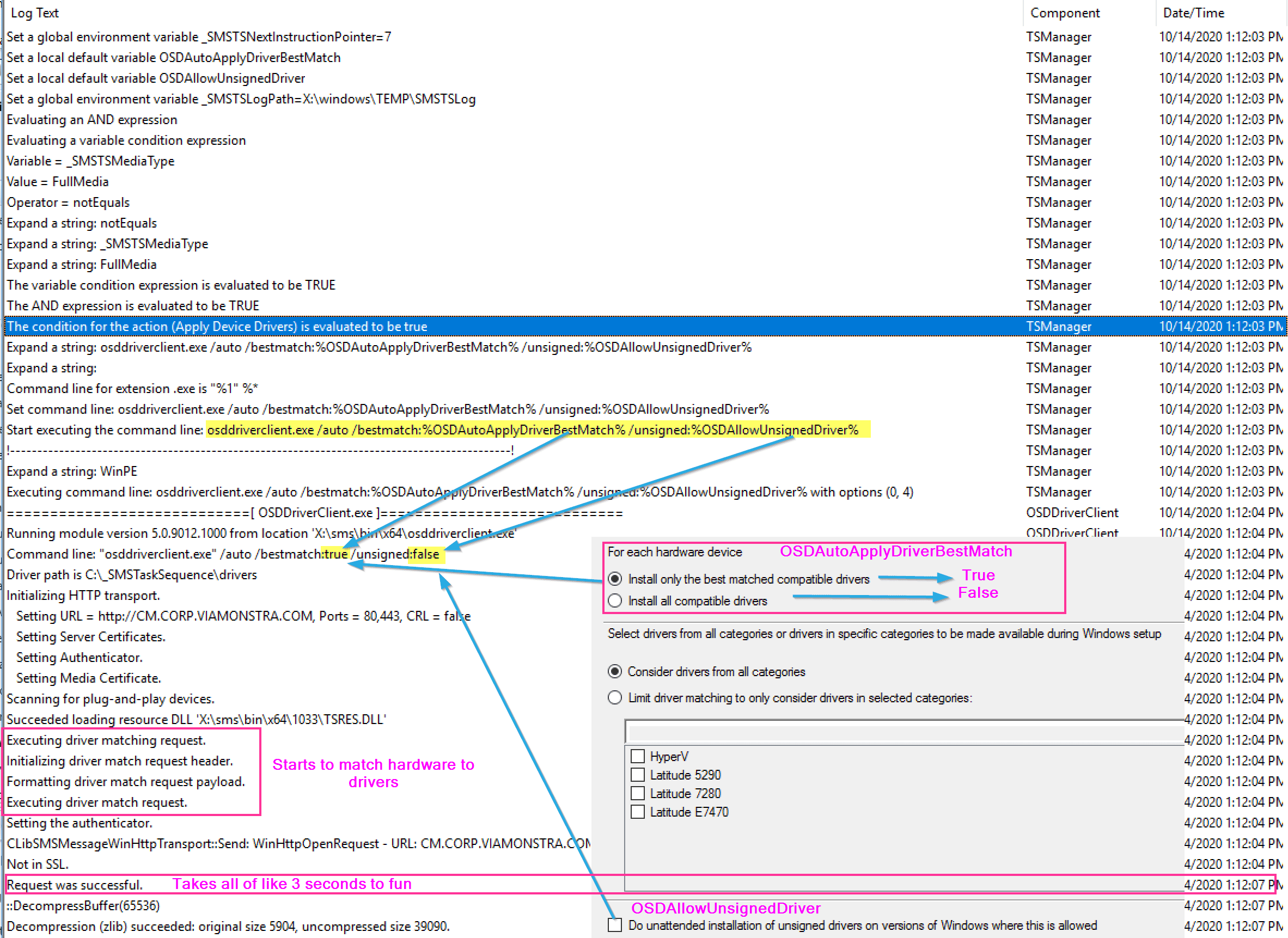Select the 'Start executing the command line' log row
This screenshot has width=1288, height=938.
105,430
